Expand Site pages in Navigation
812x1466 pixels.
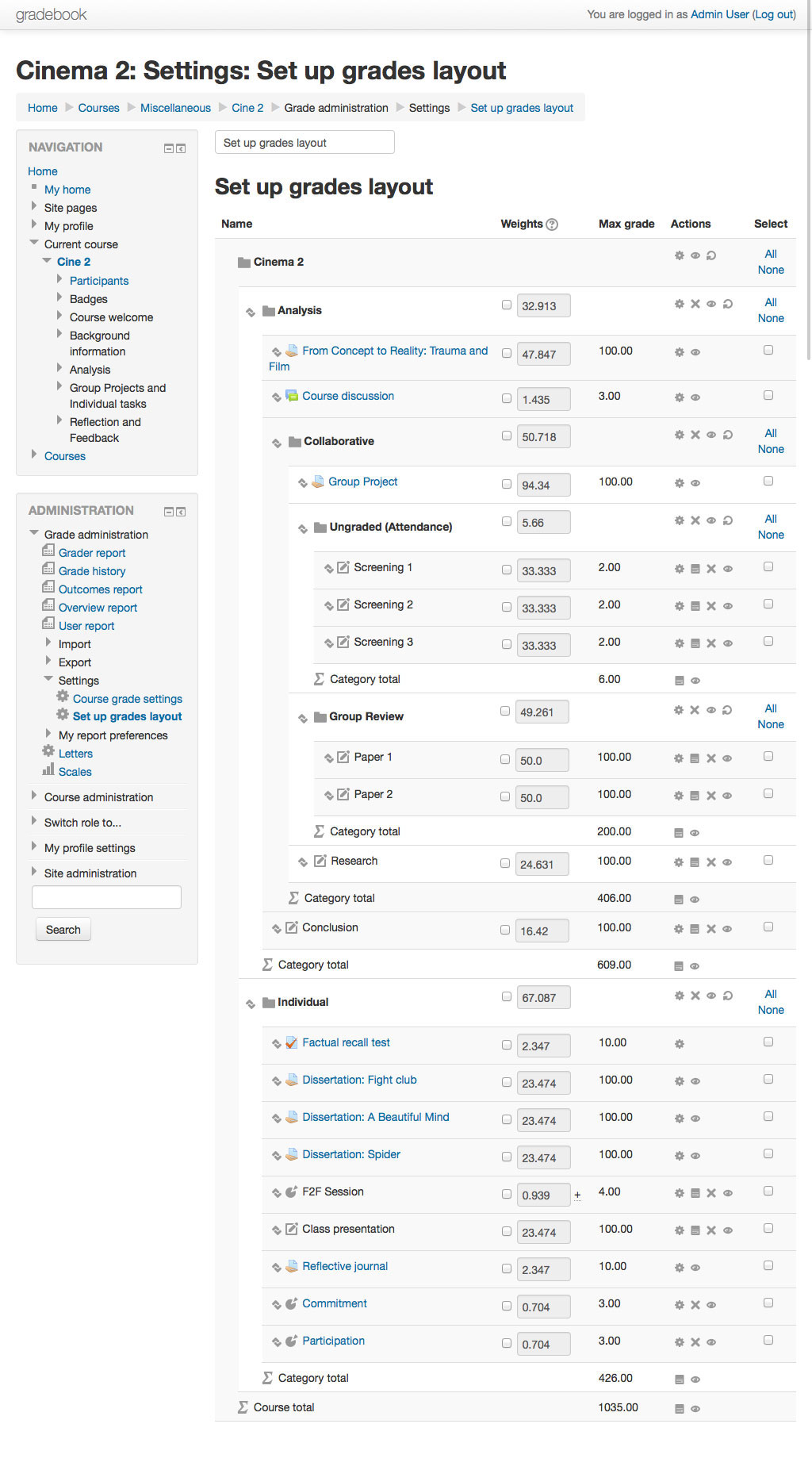(x=33, y=206)
